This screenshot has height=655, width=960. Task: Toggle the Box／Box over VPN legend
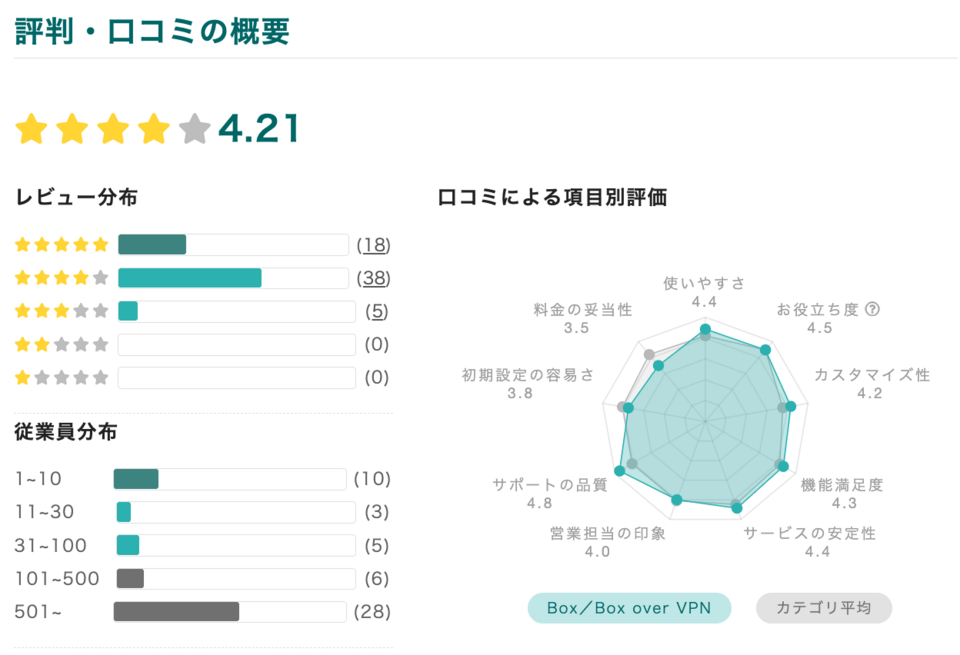click(629, 608)
